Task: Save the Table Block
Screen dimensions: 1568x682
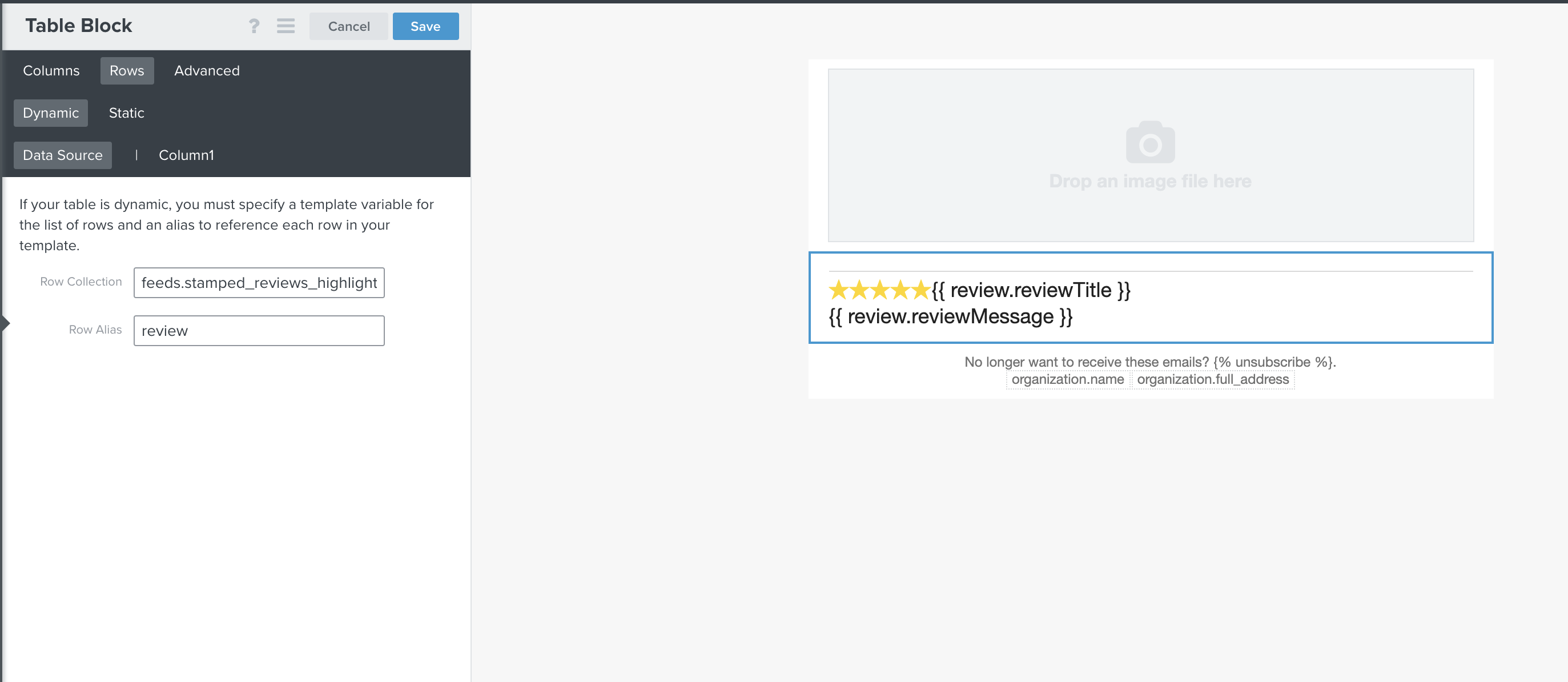Action: point(425,26)
